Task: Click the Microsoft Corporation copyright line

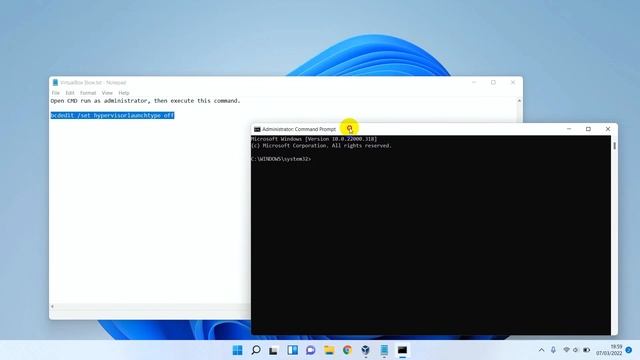Action: 321,146
